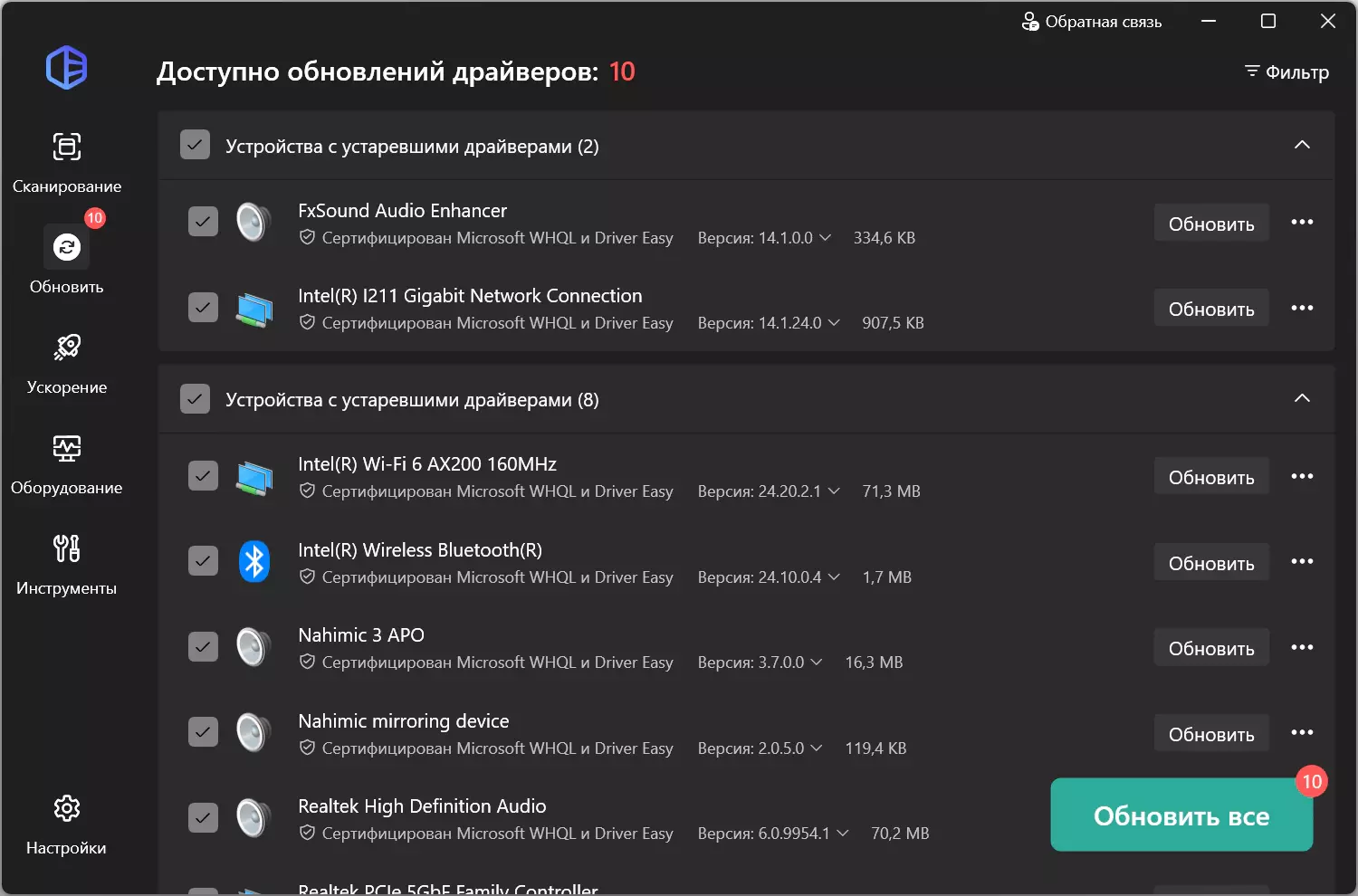
Task: Toggle checkbox for outdated drivers group (8)
Action: (x=195, y=398)
